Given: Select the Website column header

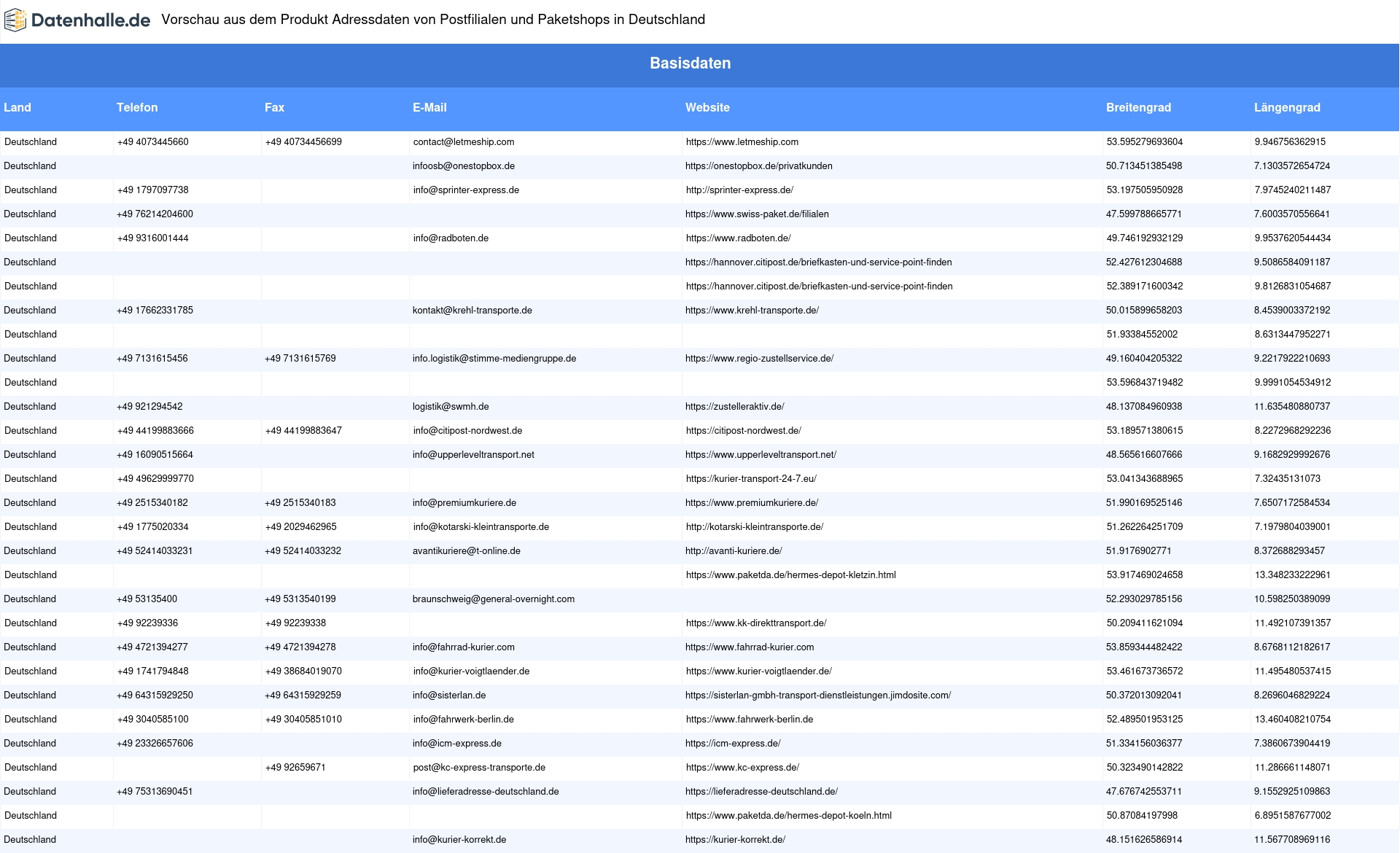Looking at the screenshot, I should (x=707, y=107).
